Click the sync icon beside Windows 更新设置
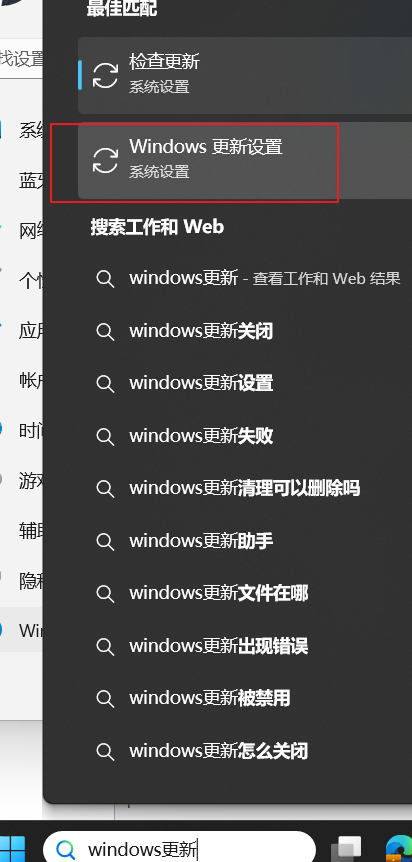Image resolution: width=412 pixels, height=862 pixels. [105, 160]
